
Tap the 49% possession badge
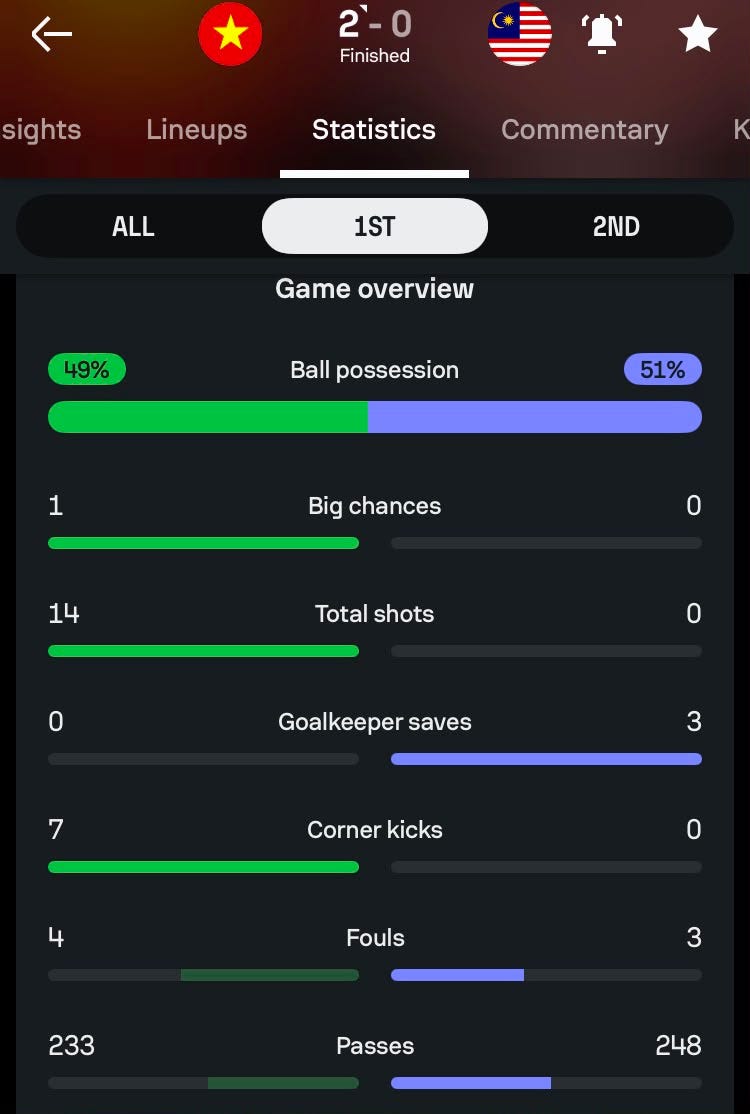tap(87, 370)
